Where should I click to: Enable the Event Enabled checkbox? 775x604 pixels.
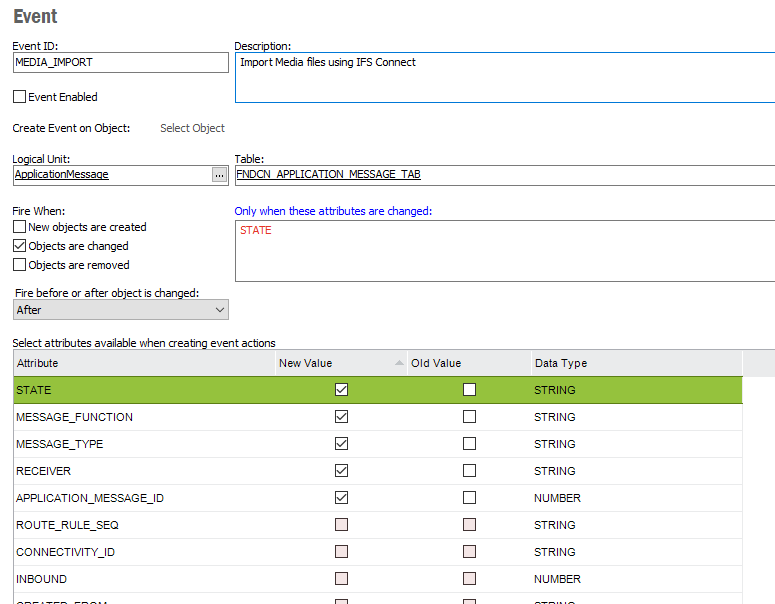pos(19,97)
